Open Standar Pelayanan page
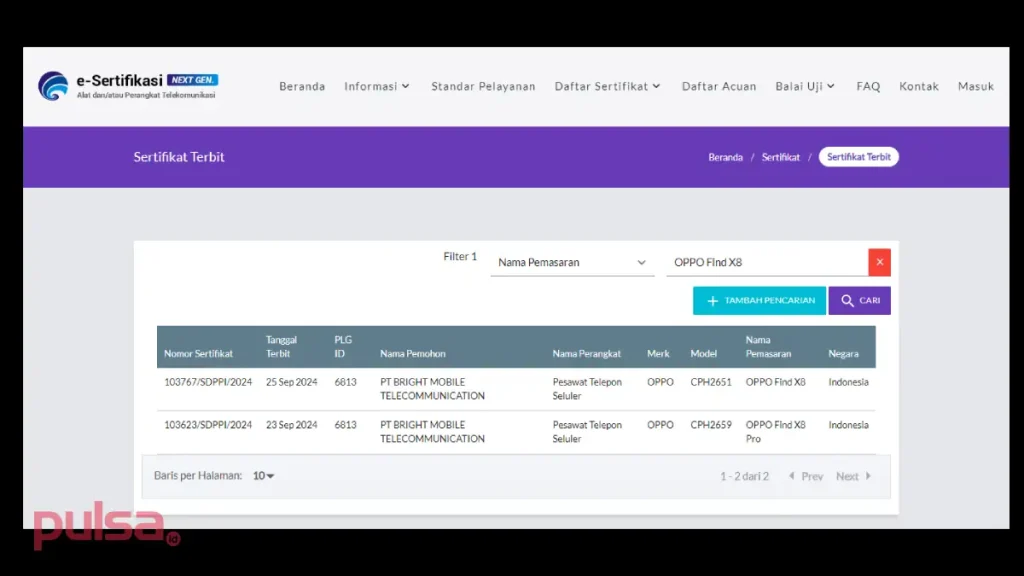The image size is (1024, 576). [483, 86]
